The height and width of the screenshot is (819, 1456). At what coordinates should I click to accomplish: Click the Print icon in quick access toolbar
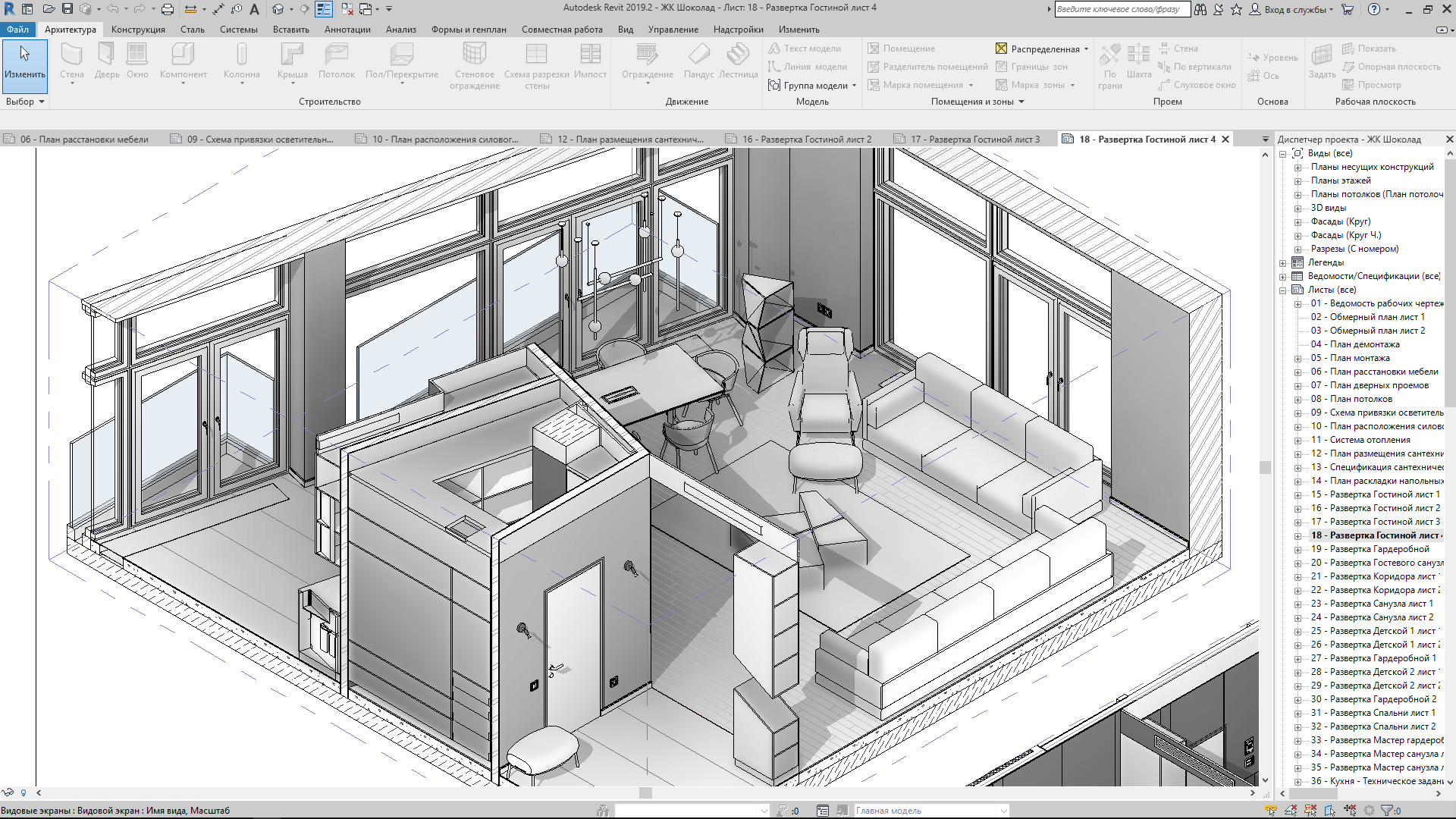pos(168,9)
